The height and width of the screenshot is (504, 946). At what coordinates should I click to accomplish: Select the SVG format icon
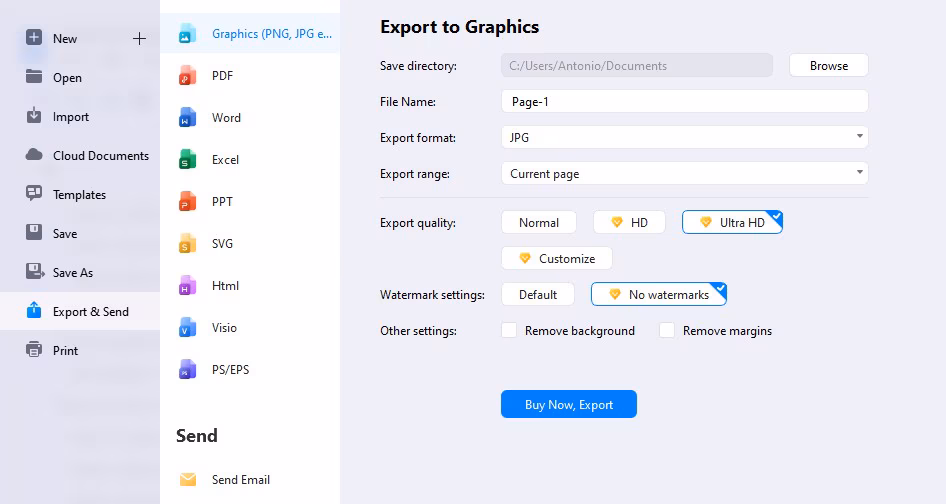point(188,244)
